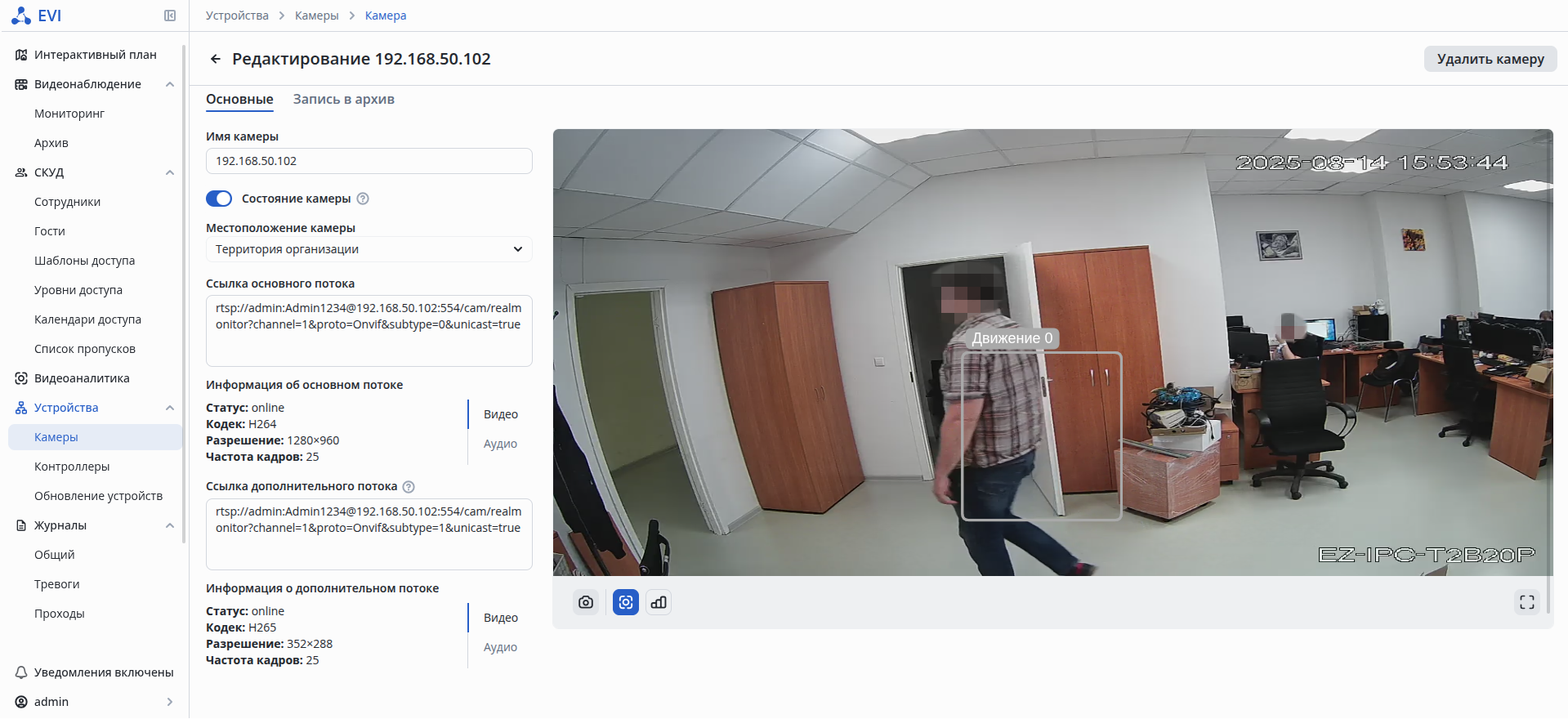Toggle the Состояние камеры switch
1568x719 pixels.
tap(219, 199)
